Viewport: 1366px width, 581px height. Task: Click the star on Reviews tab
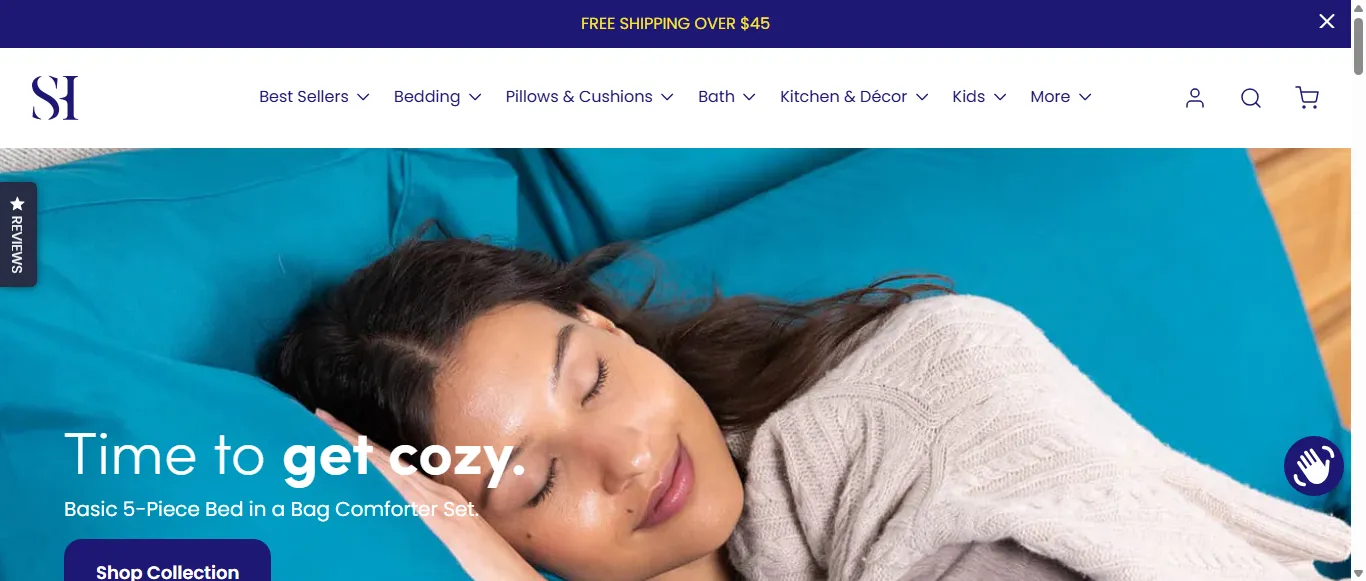tap(17, 203)
